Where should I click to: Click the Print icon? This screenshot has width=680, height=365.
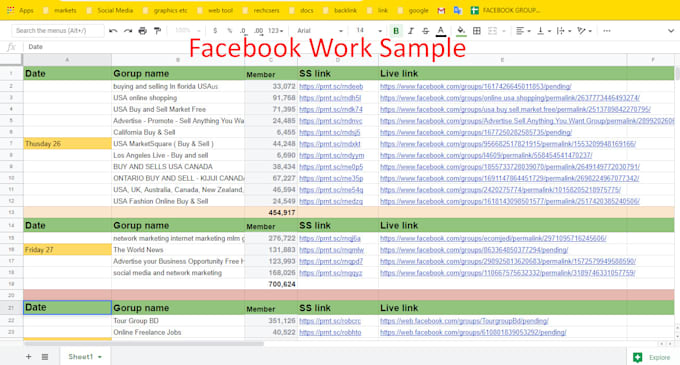pos(142,31)
